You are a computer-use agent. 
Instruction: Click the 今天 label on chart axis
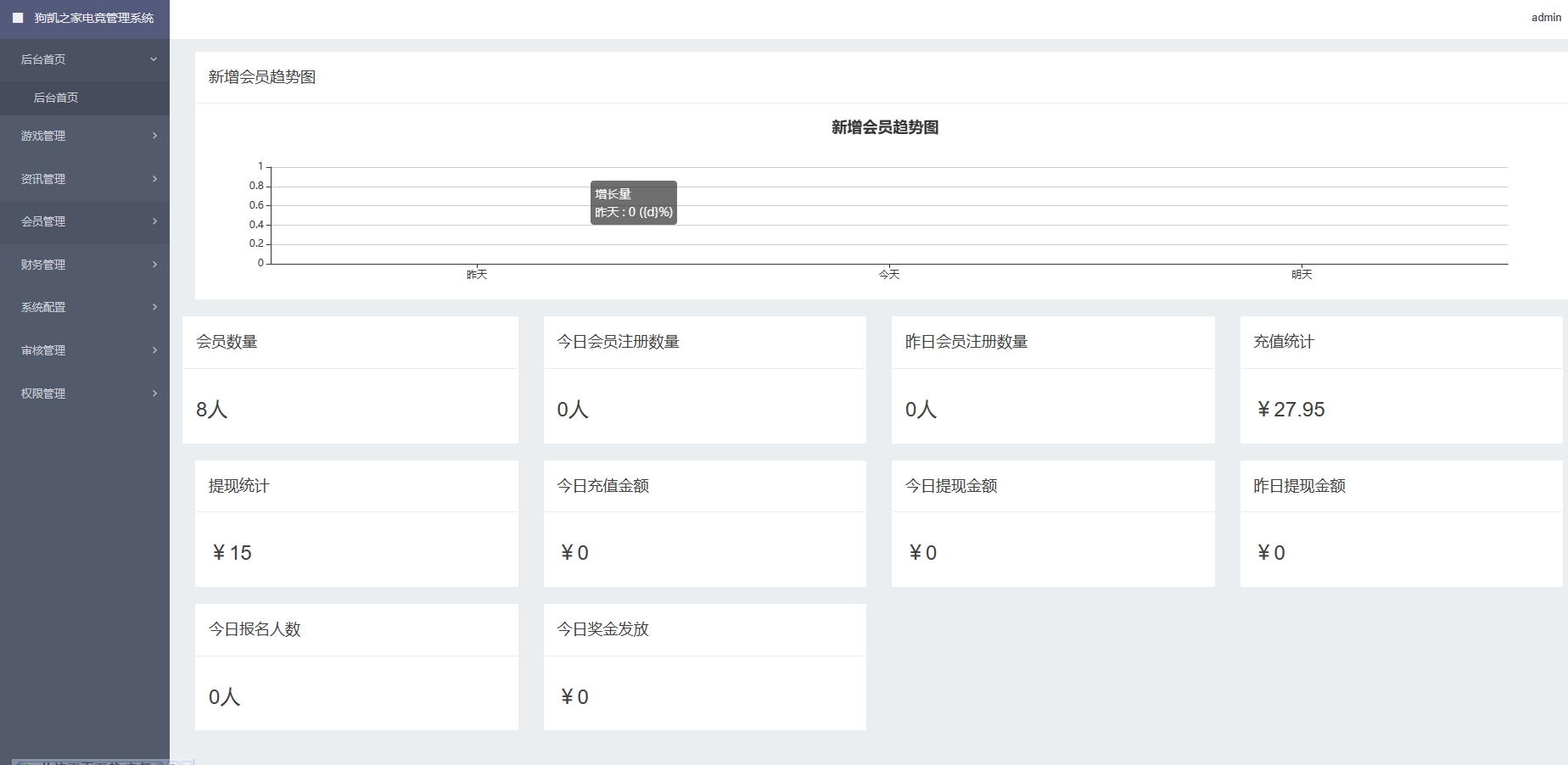pyautogui.click(x=888, y=275)
